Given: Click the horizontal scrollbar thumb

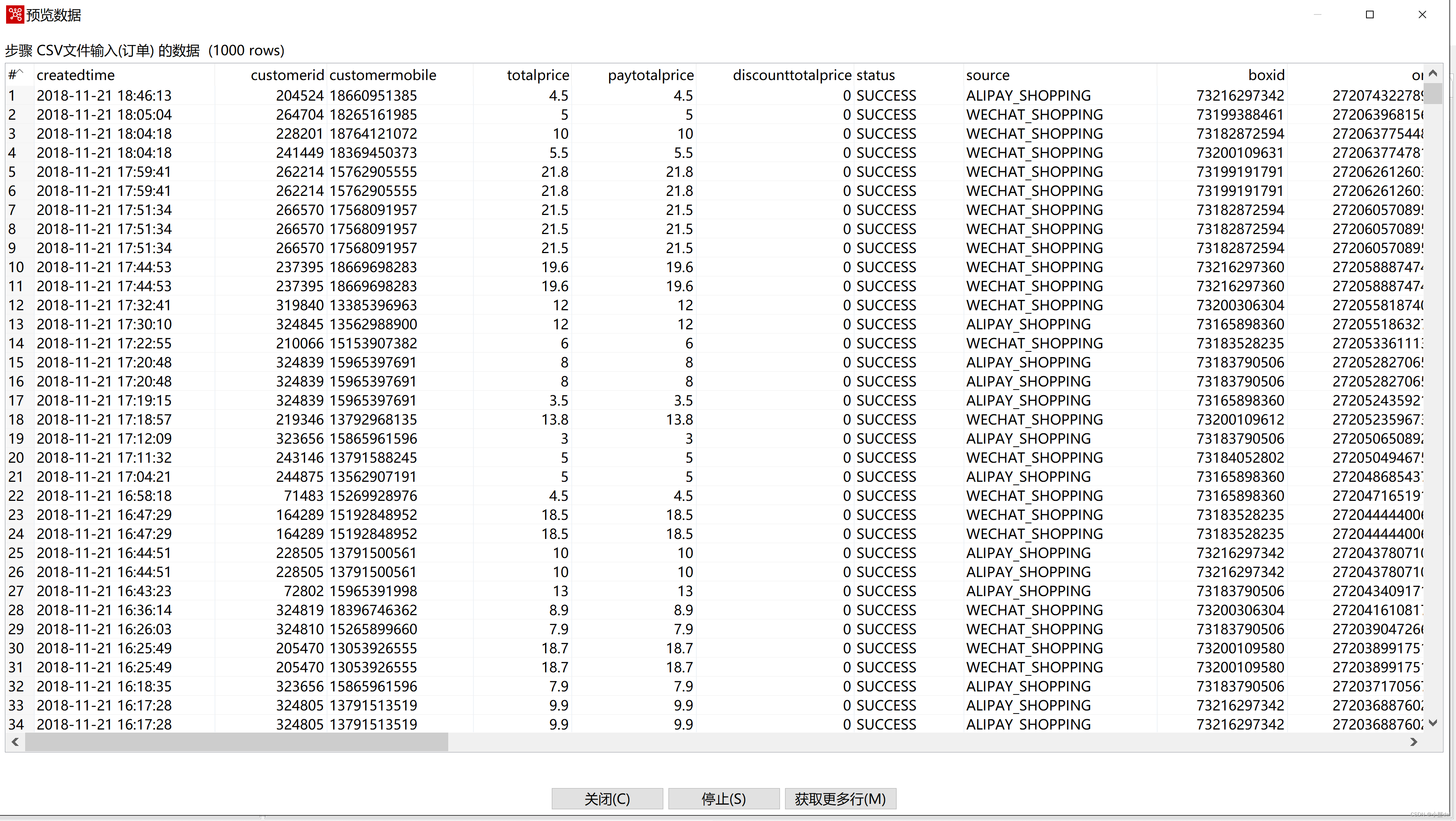Looking at the screenshot, I should pos(236,742).
